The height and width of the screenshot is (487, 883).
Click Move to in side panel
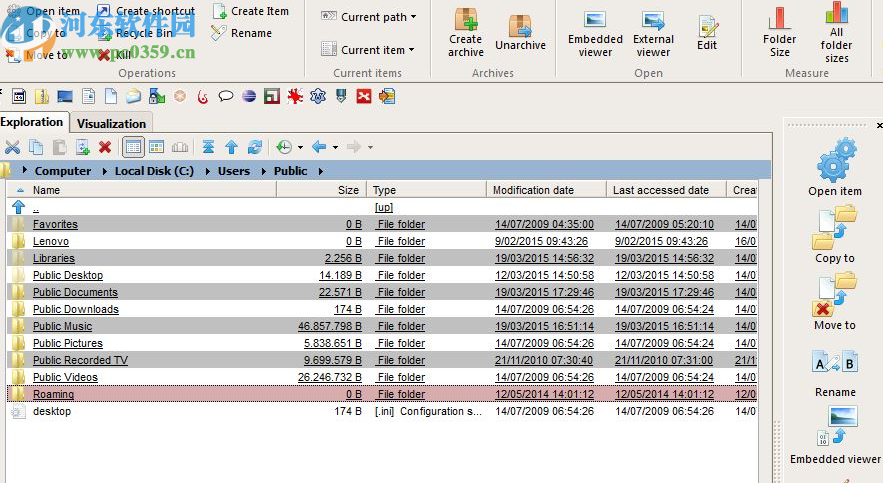click(x=835, y=302)
